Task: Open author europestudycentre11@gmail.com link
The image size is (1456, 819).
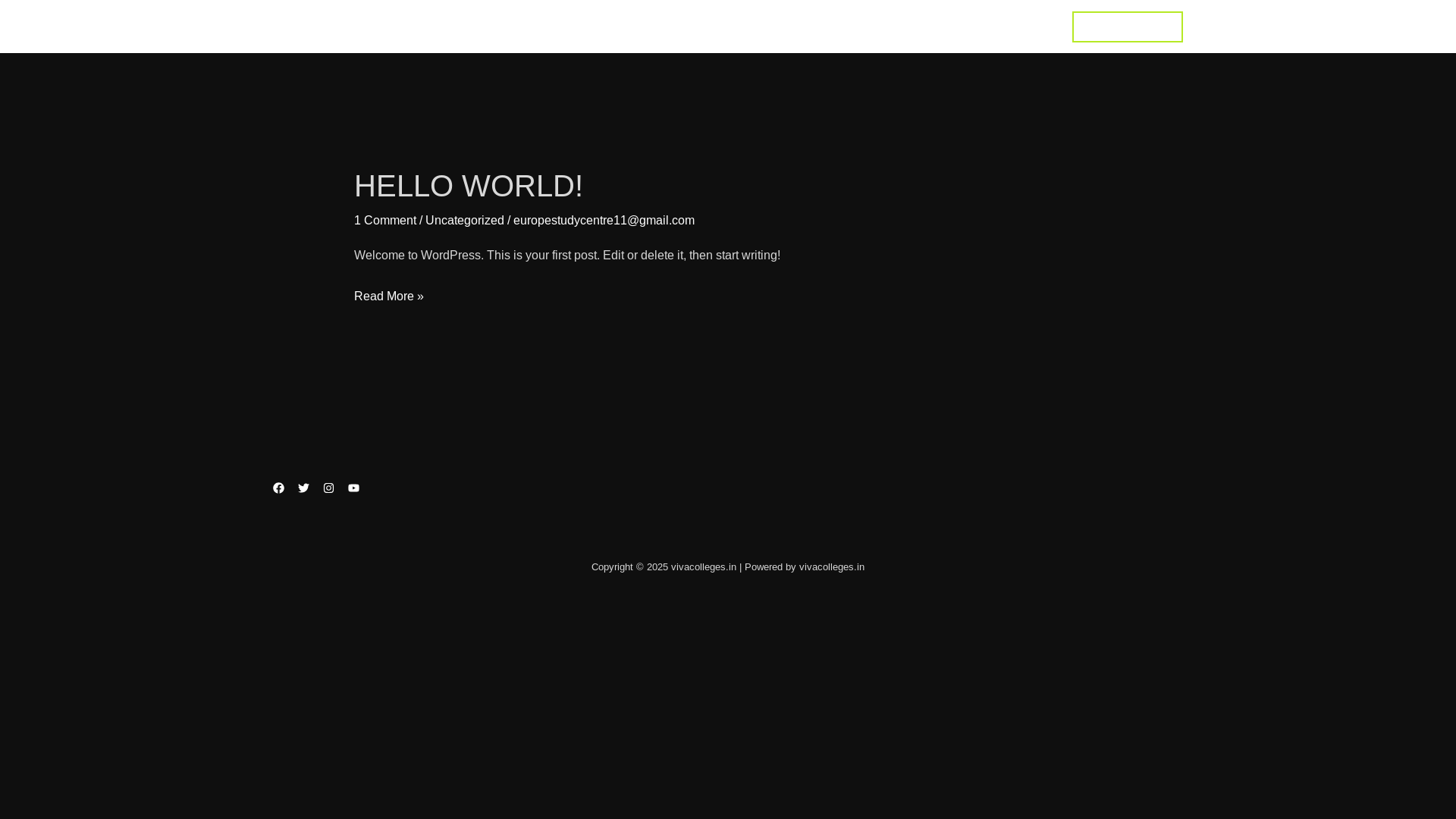Action: [604, 220]
